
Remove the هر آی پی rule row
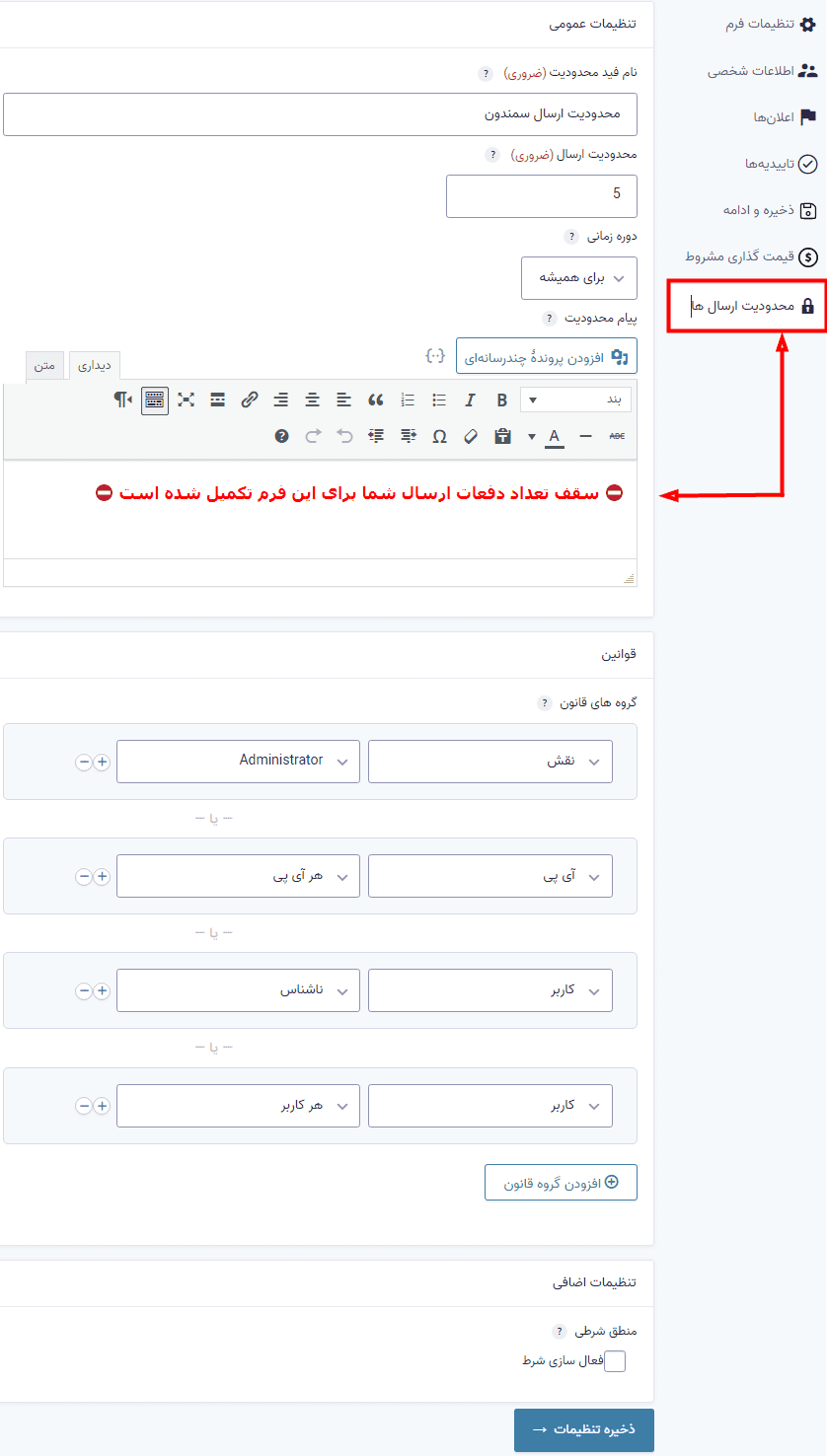click(x=84, y=877)
